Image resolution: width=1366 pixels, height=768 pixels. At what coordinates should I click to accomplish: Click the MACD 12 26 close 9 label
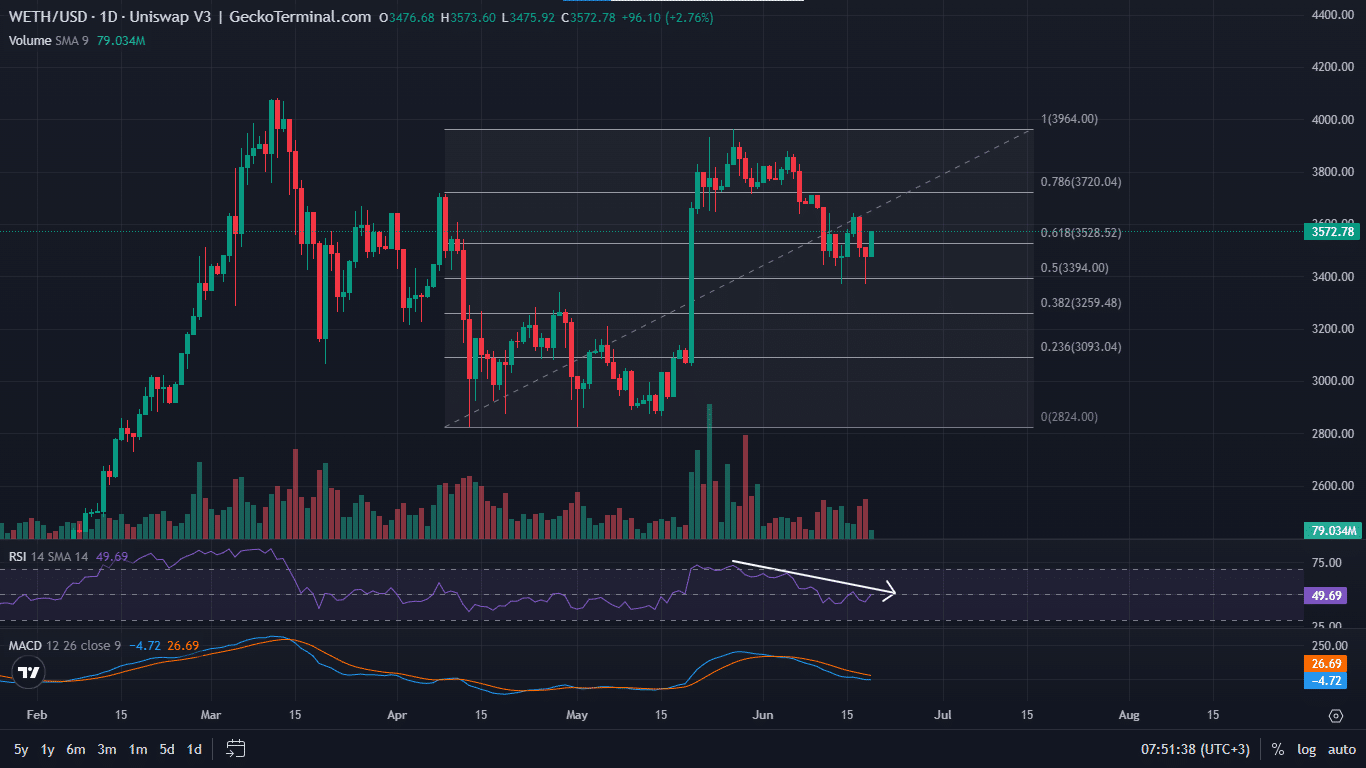tap(65, 646)
